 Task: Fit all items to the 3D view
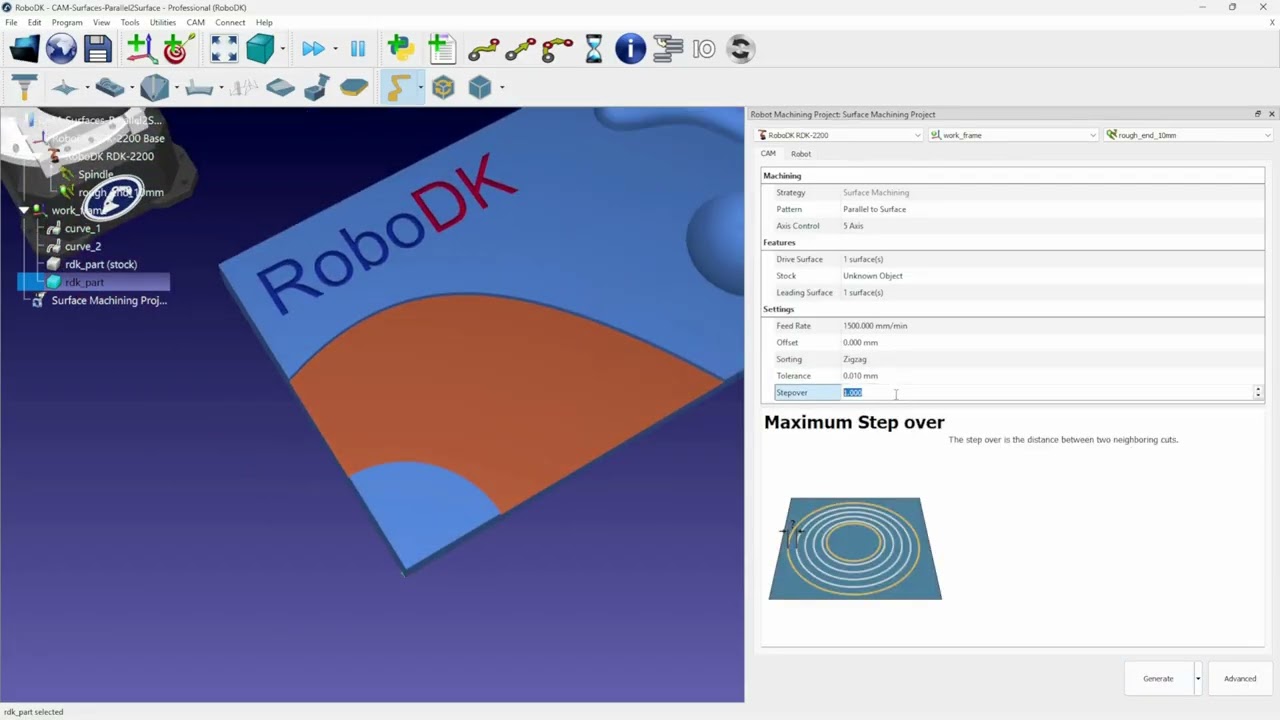click(224, 49)
